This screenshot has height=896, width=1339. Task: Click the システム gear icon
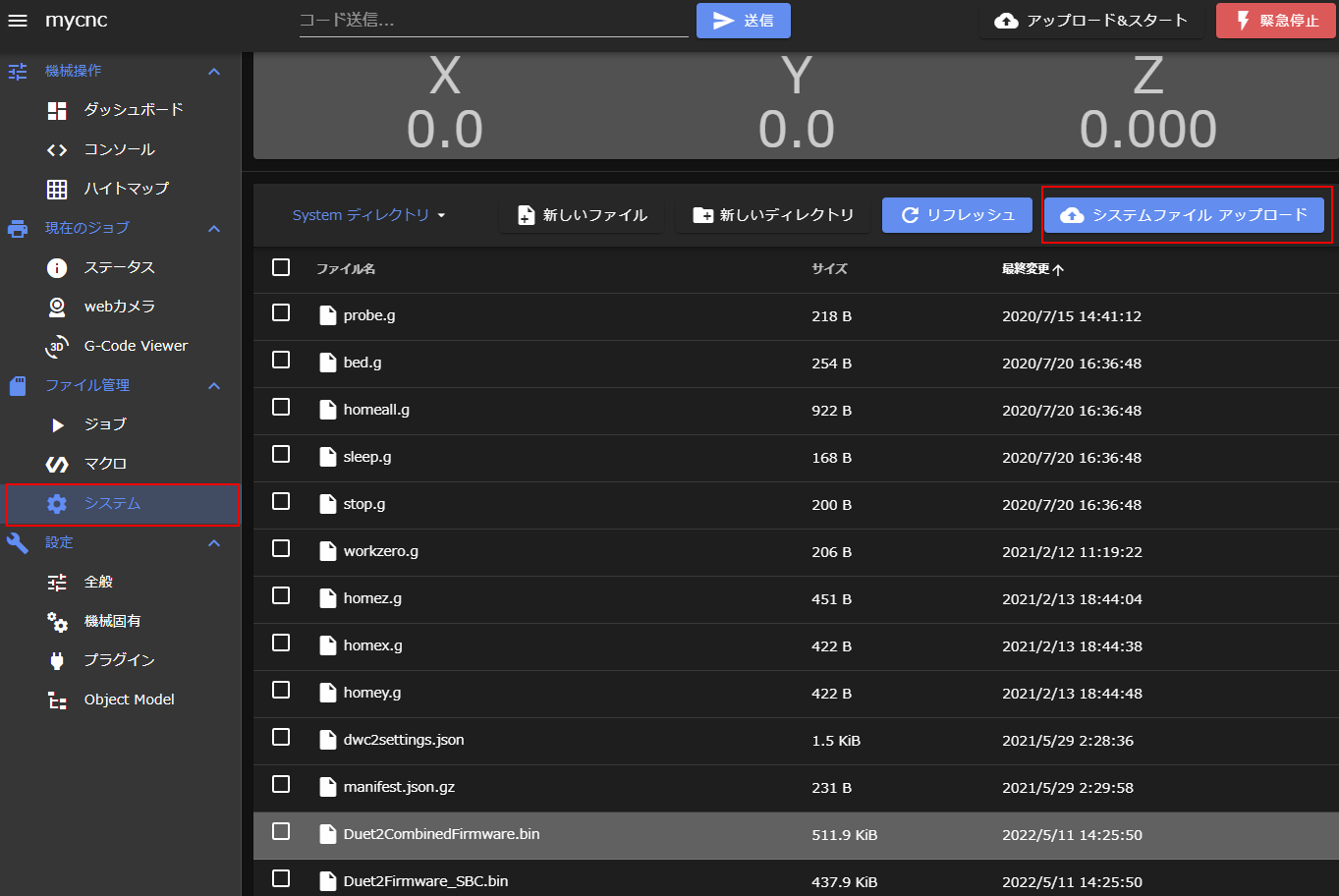tap(57, 503)
